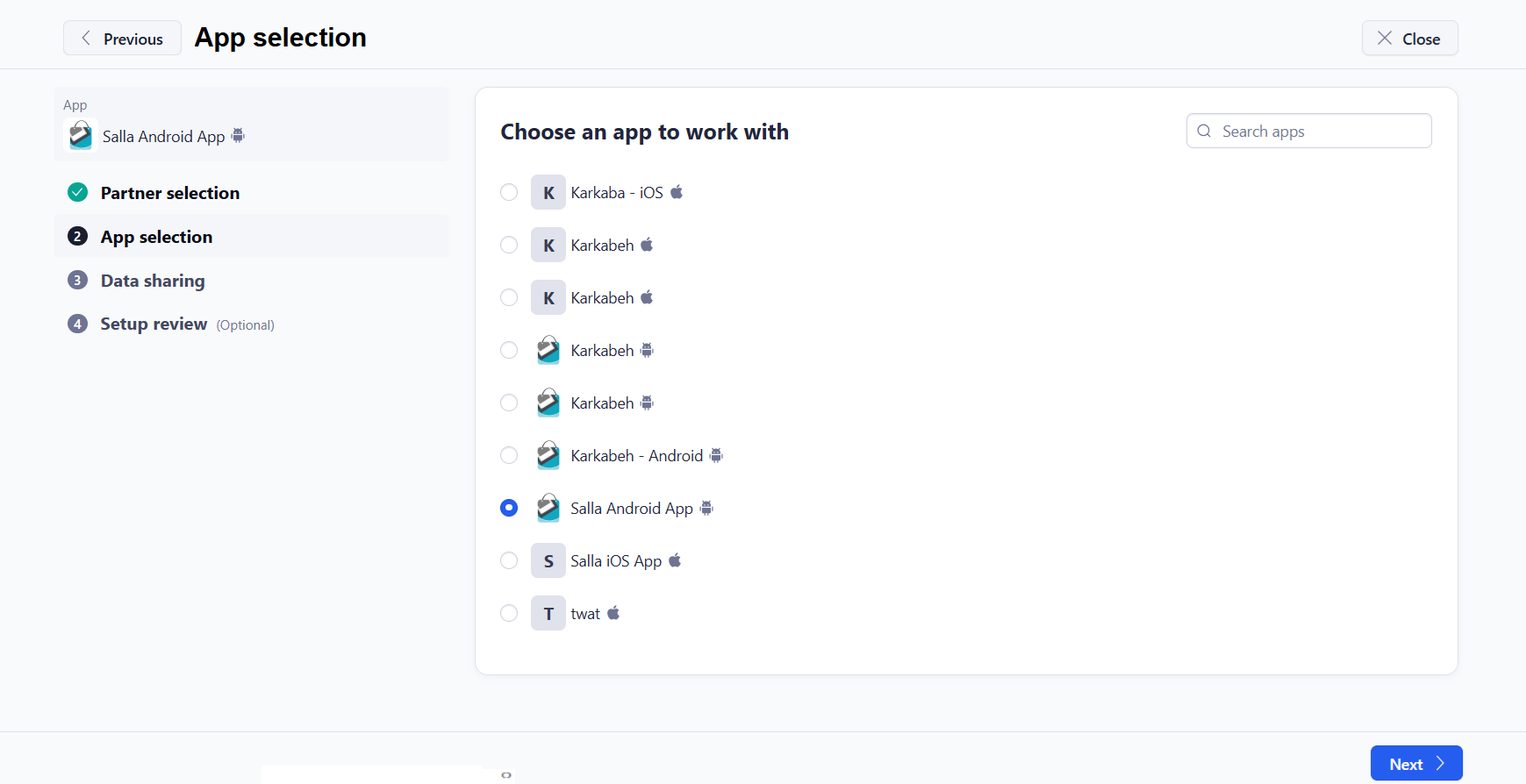Open the Partner selection step
The width and height of the screenshot is (1526, 784).
[x=169, y=193]
